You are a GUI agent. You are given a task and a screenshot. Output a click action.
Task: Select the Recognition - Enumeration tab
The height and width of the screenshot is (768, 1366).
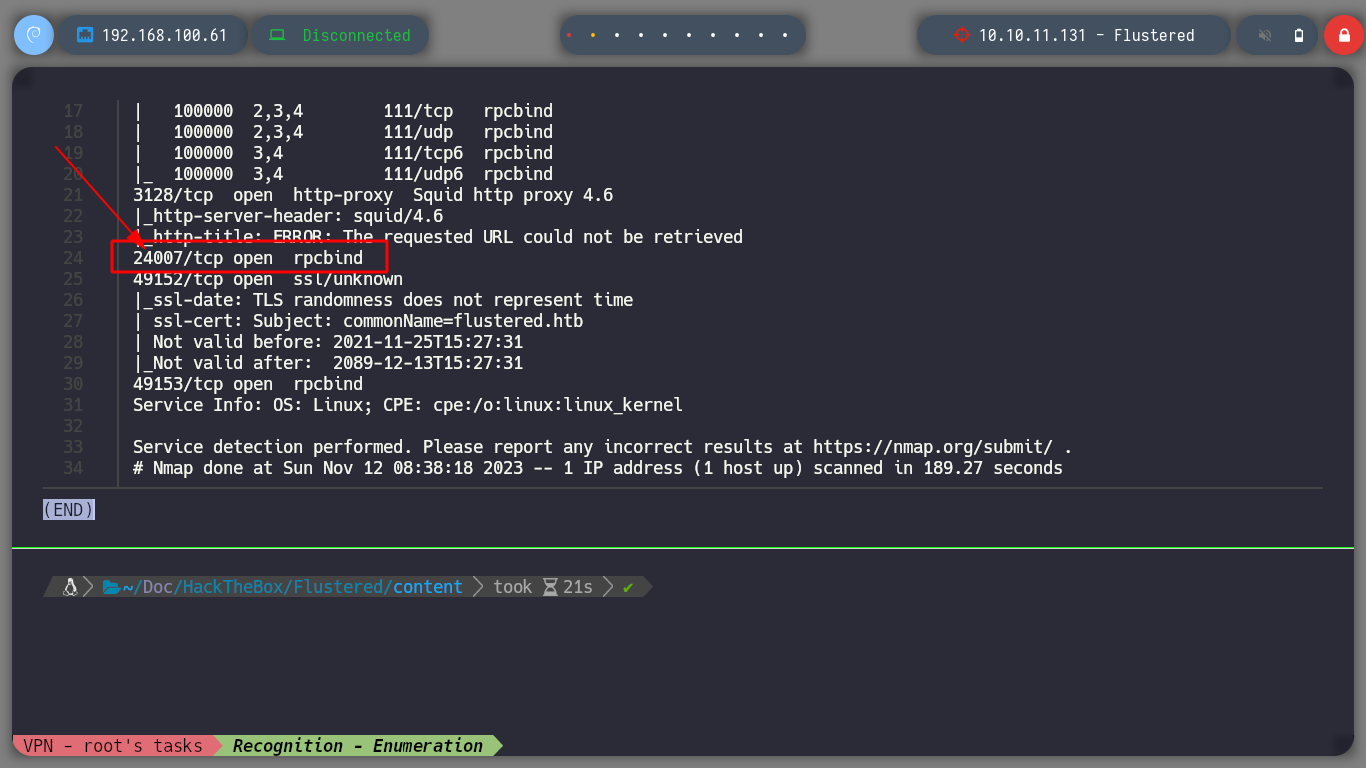(358, 746)
